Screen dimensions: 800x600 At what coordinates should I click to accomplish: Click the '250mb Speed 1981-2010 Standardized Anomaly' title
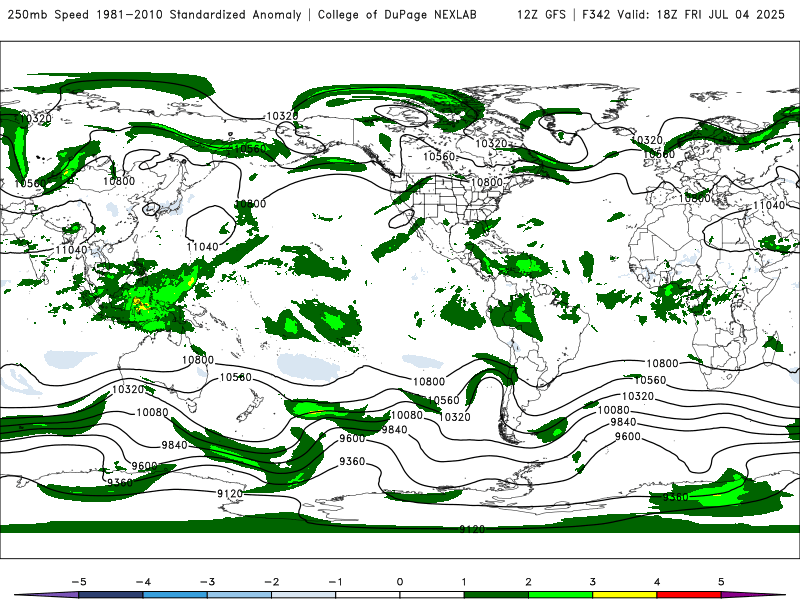click(155, 14)
